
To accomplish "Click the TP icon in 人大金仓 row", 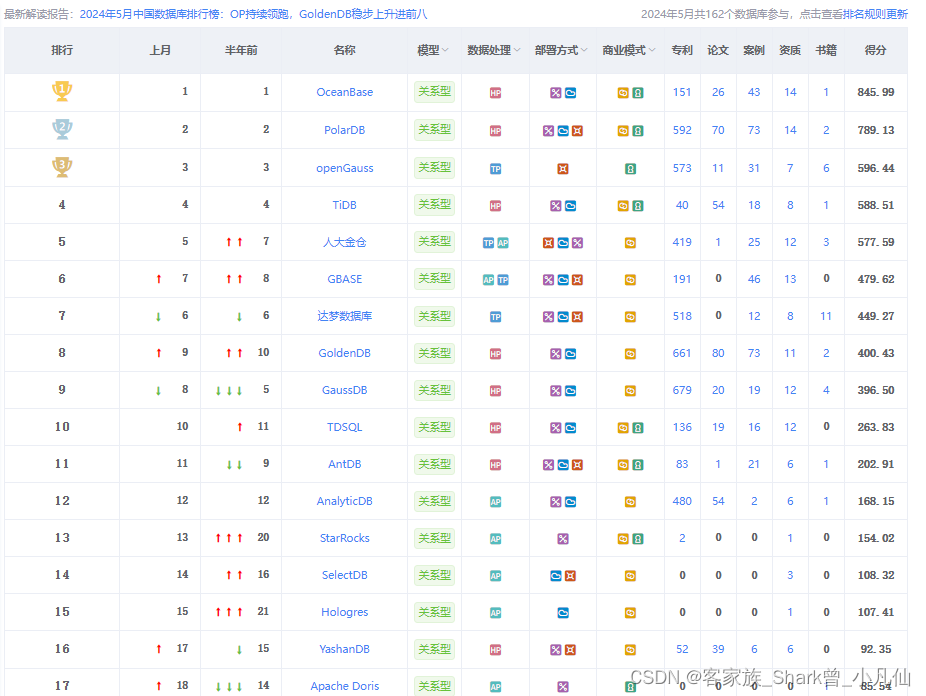I will tap(488, 243).
